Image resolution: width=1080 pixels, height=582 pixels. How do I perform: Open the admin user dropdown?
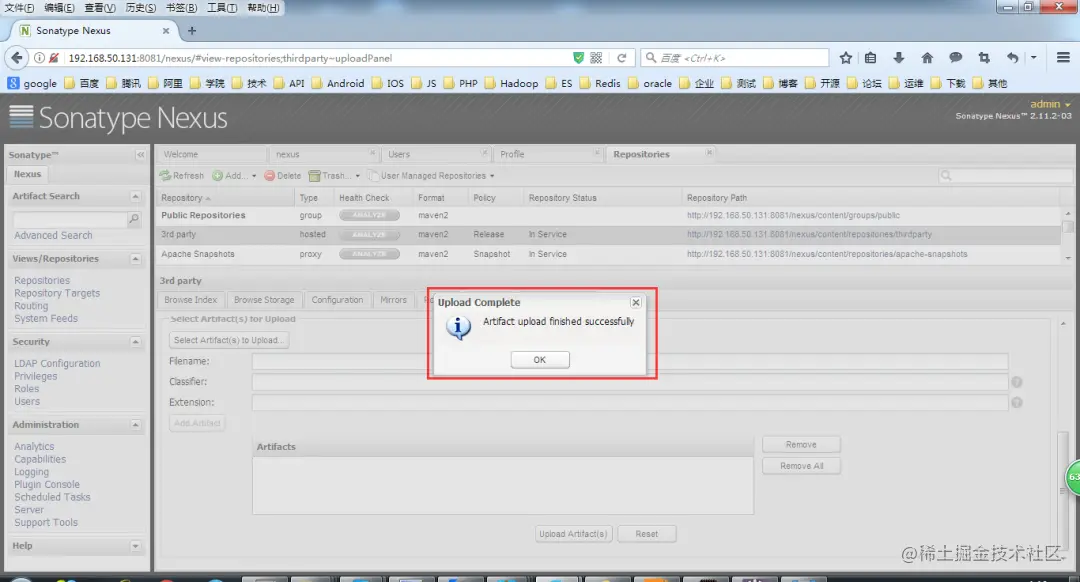click(x=1050, y=104)
